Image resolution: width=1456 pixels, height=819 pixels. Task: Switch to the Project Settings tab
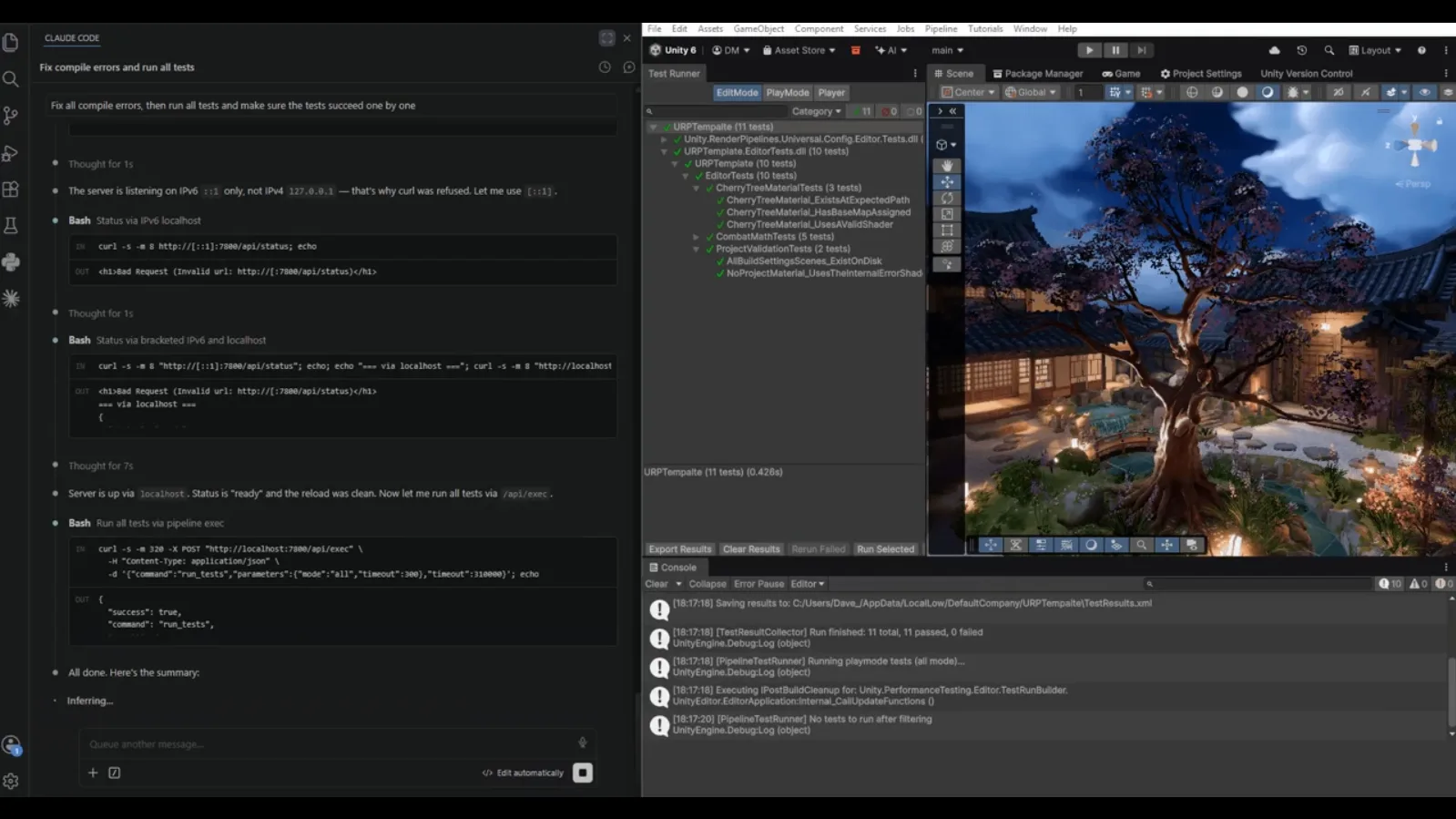pos(1200,74)
